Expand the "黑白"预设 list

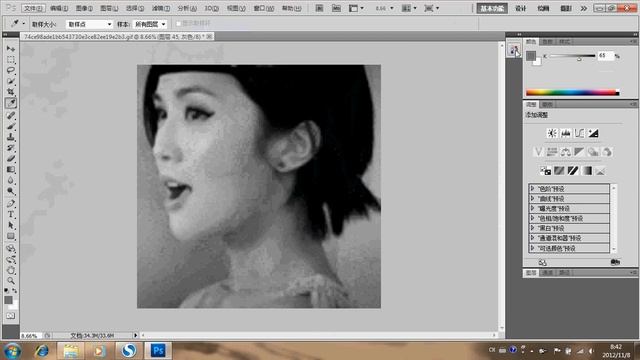(532, 228)
